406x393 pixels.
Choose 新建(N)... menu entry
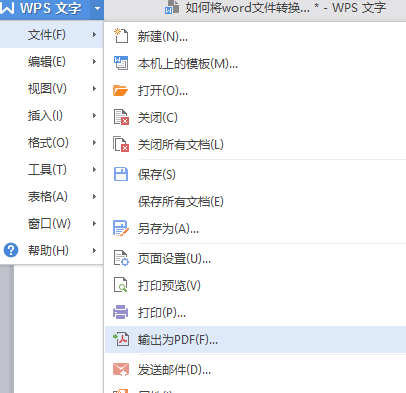tap(255, 36)
